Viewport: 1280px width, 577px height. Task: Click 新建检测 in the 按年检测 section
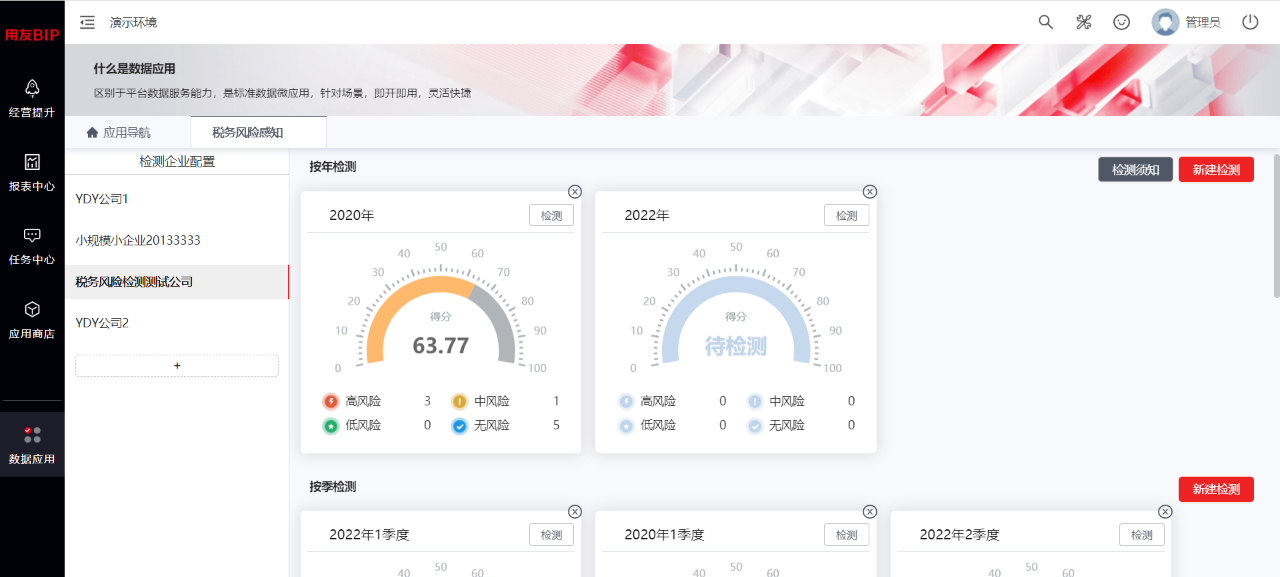point(1216,170)
